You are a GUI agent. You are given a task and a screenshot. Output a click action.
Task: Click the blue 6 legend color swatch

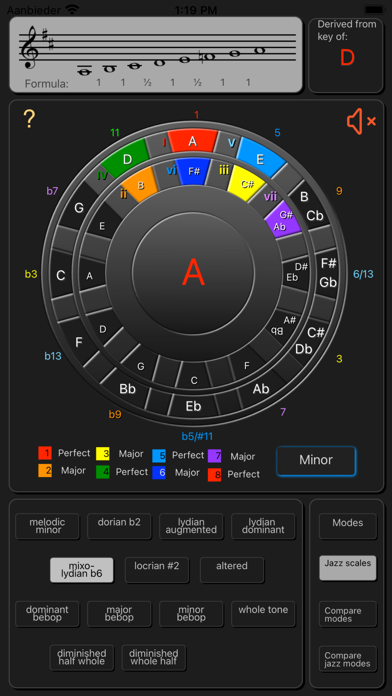click(159, 473)
